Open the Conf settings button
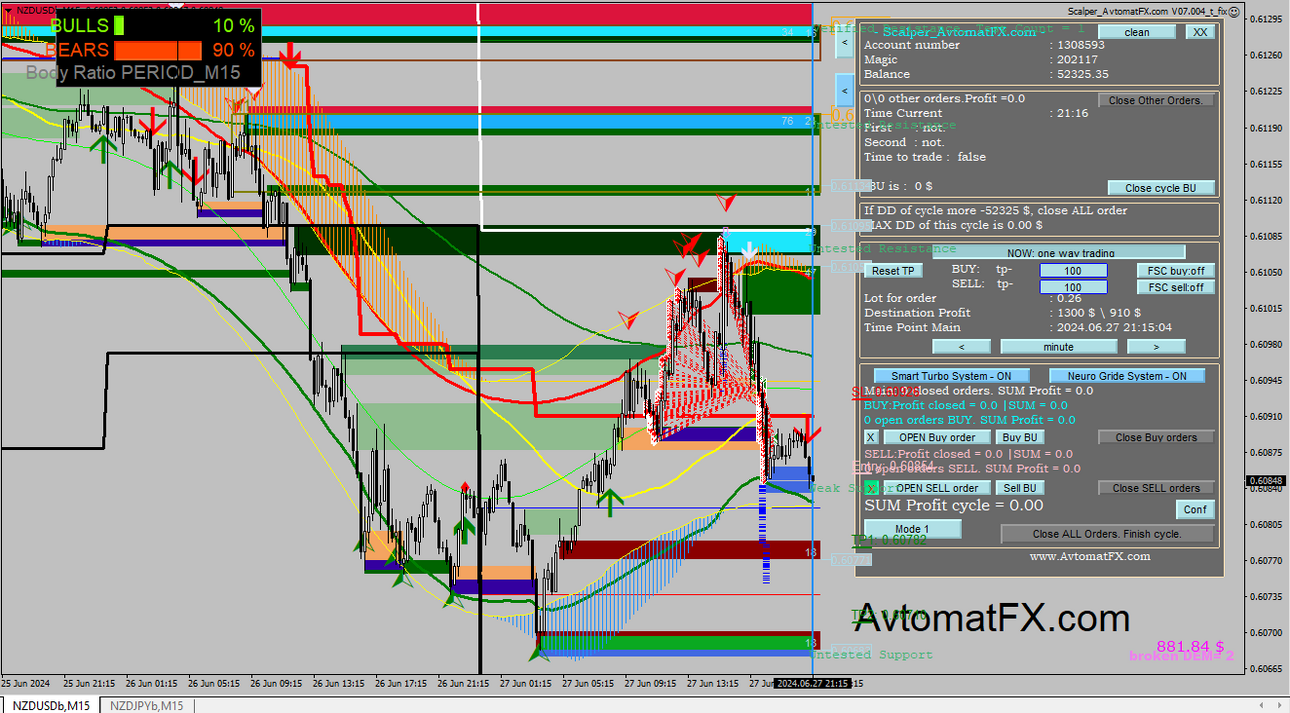The width and height of the screenshot is (1290, 713). pos(1195,509)
